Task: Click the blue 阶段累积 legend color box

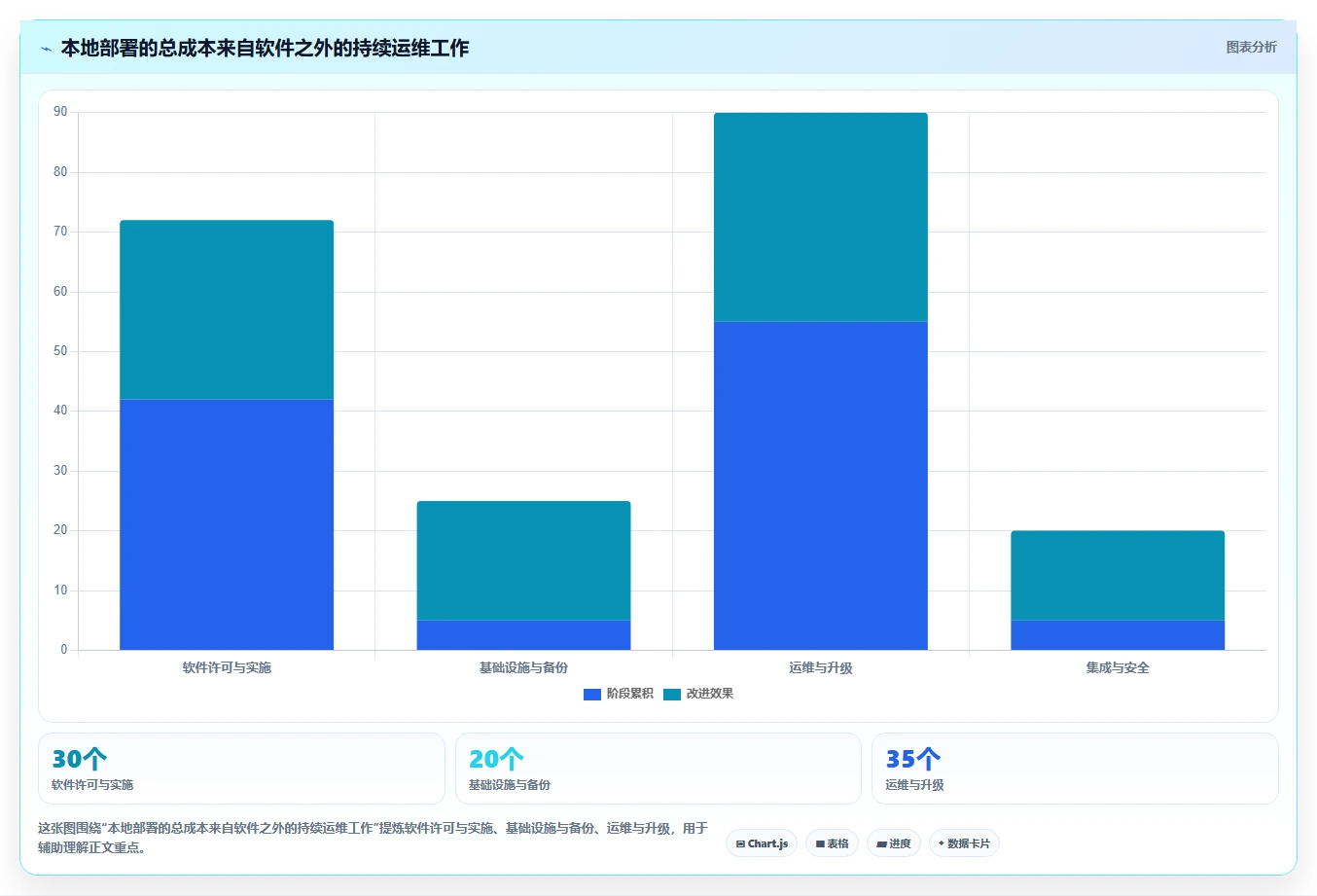Action: [x=592, y=695]
